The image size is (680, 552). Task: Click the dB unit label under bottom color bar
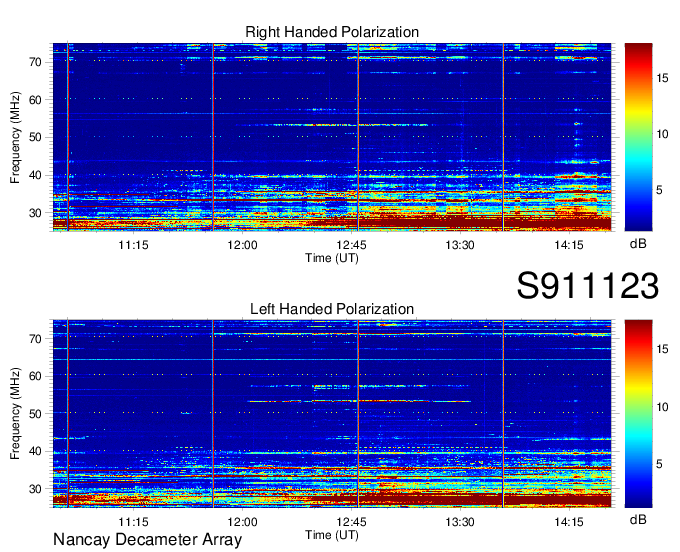638,519
